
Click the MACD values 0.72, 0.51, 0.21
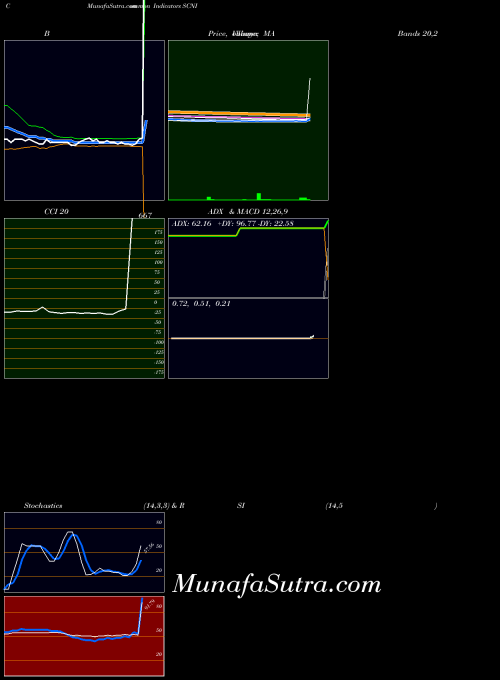201,304
